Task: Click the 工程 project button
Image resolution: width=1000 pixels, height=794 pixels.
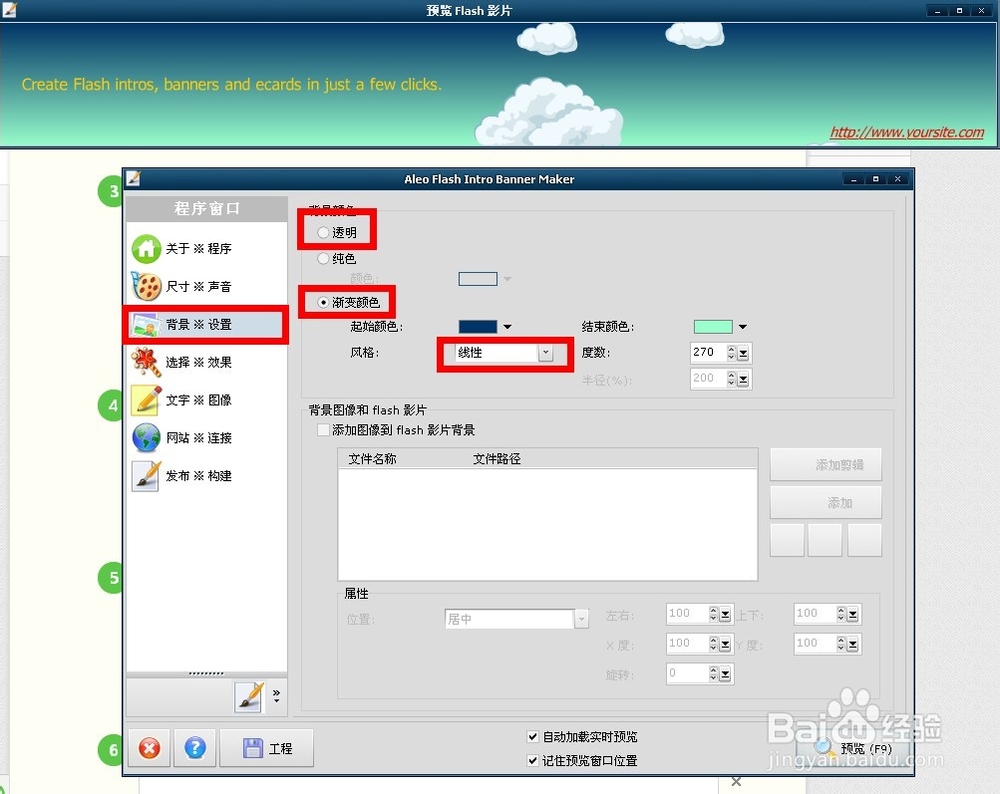Action: coord(267,748)
